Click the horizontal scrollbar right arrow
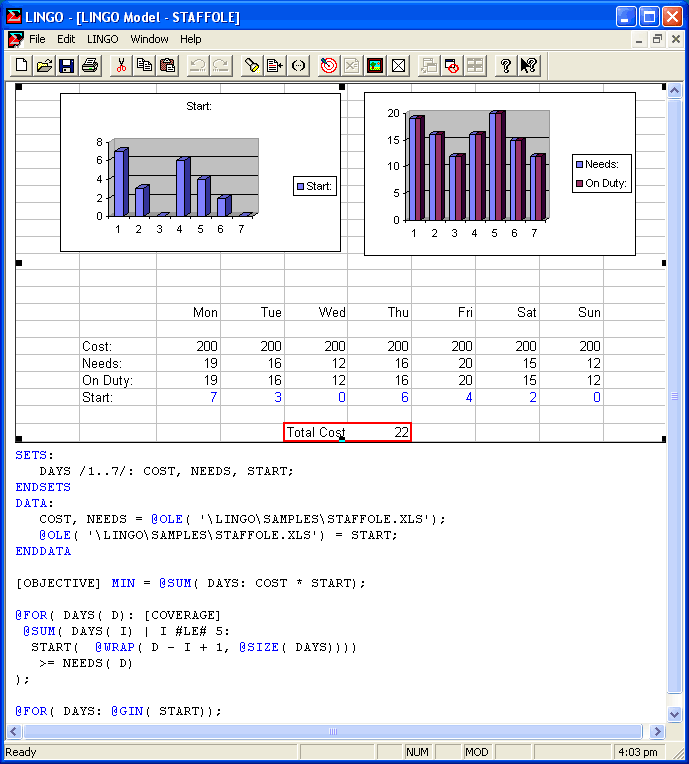The image size is (689, 764). 657,732
